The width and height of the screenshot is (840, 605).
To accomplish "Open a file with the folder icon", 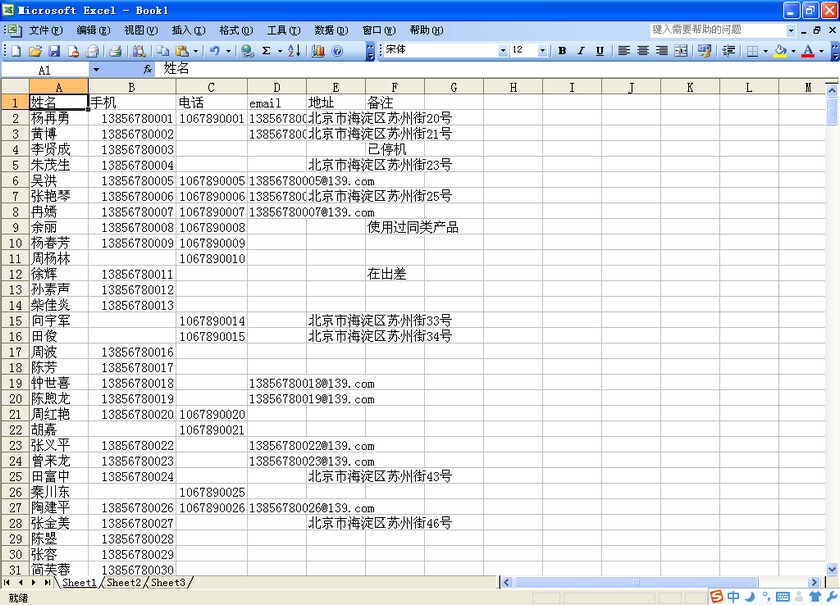I will click(35, 51).
